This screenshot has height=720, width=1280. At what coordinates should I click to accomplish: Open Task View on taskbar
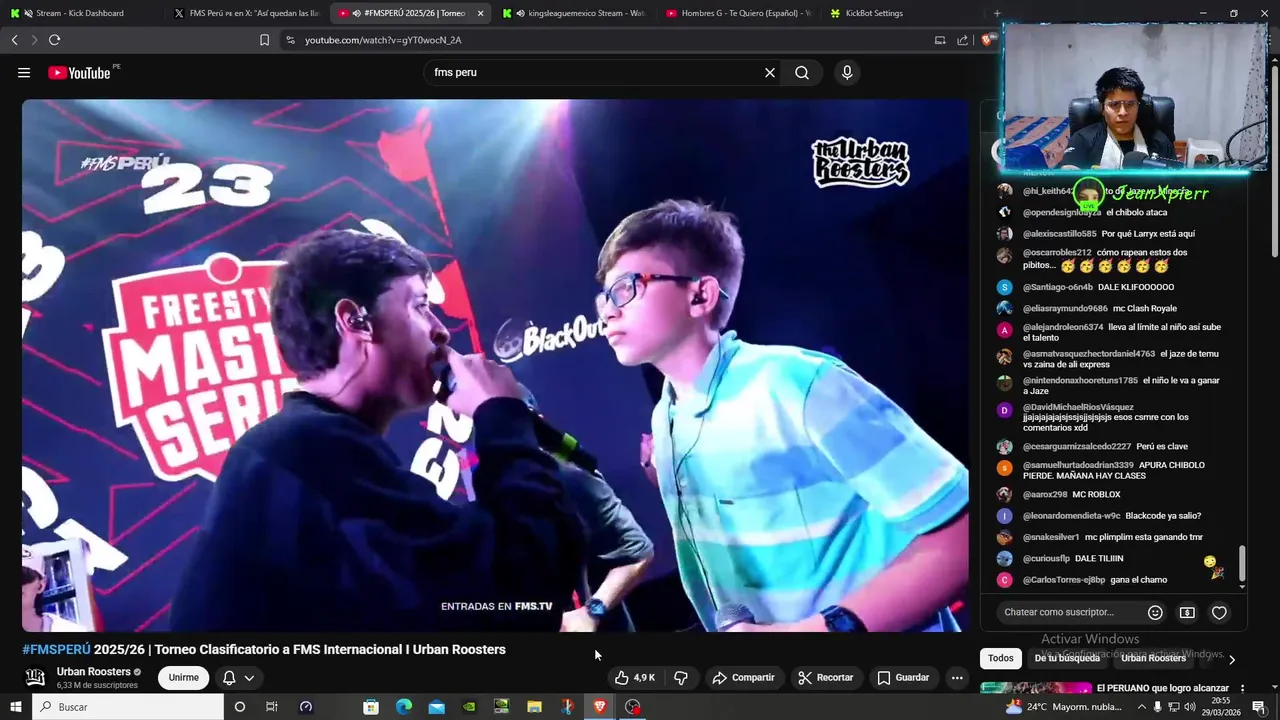click(x=272, y=707)
